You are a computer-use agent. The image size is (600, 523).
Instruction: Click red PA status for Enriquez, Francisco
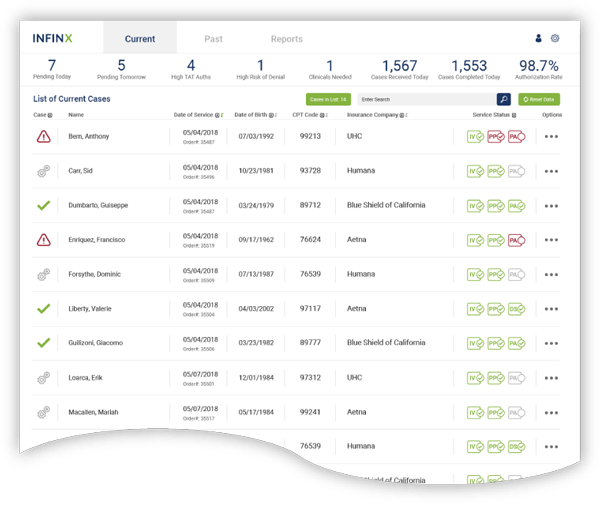[517, 240]
